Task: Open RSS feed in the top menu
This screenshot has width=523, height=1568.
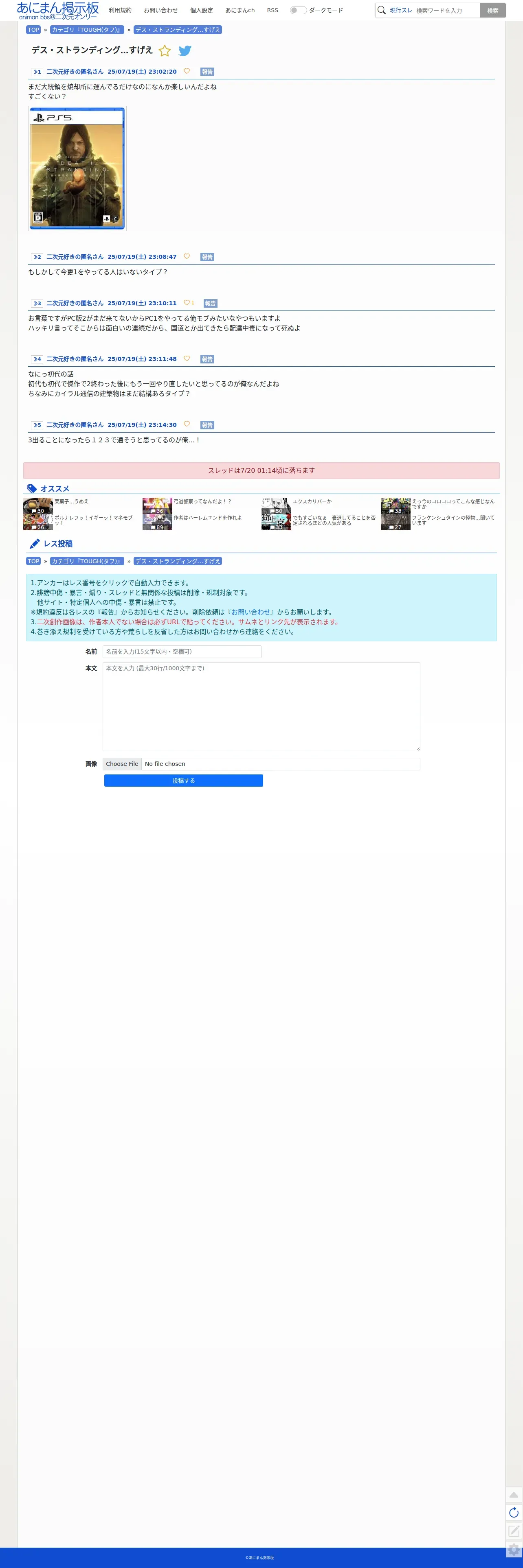Action: coord(272,10)
